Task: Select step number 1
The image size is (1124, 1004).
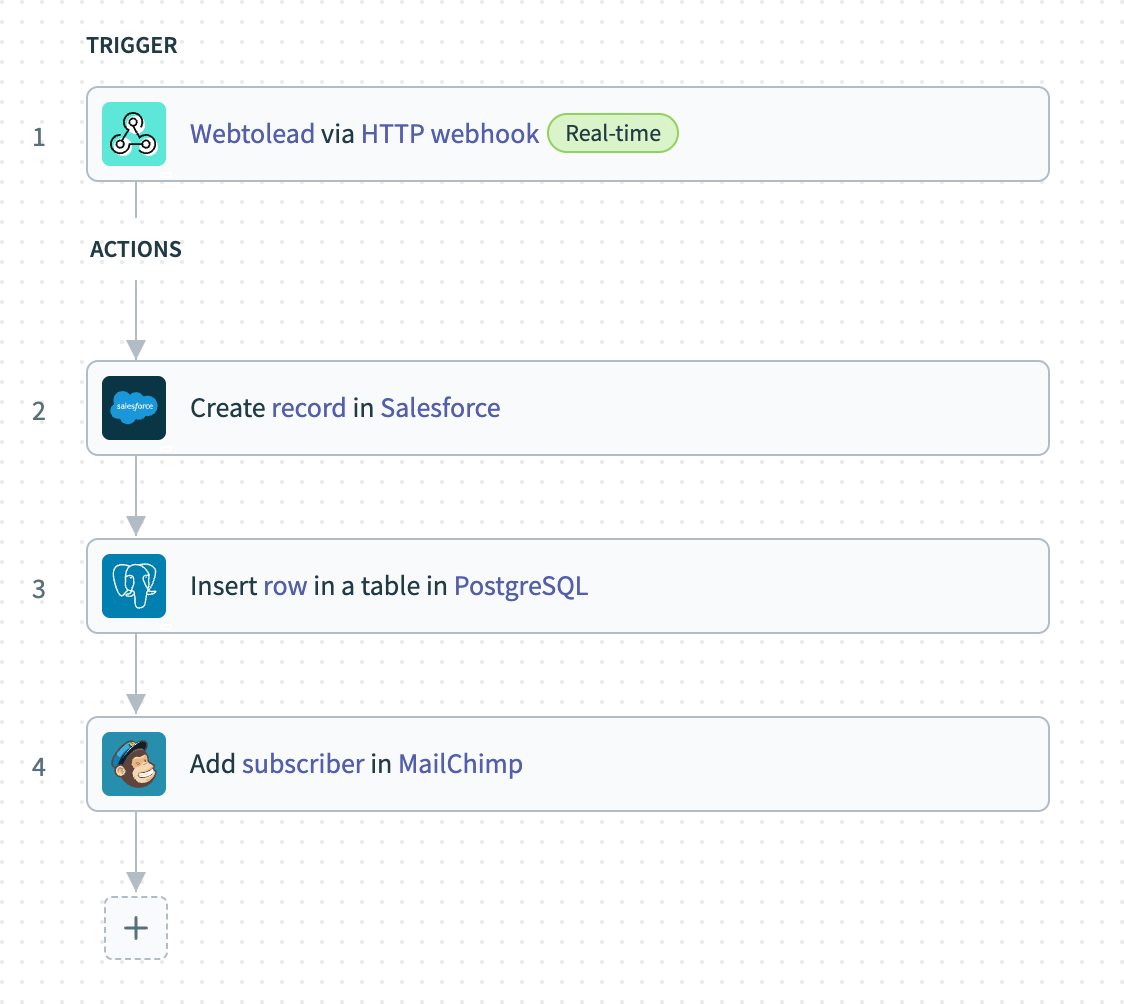Action: [x=39, y=136]
